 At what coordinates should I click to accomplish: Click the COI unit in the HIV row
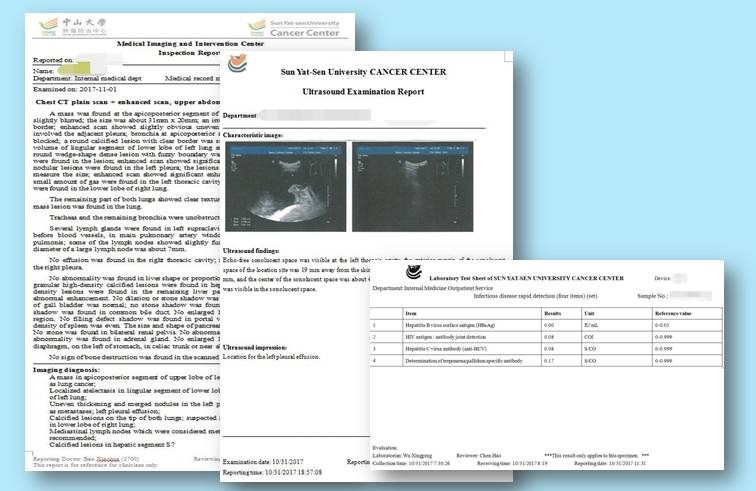(589, 337)
